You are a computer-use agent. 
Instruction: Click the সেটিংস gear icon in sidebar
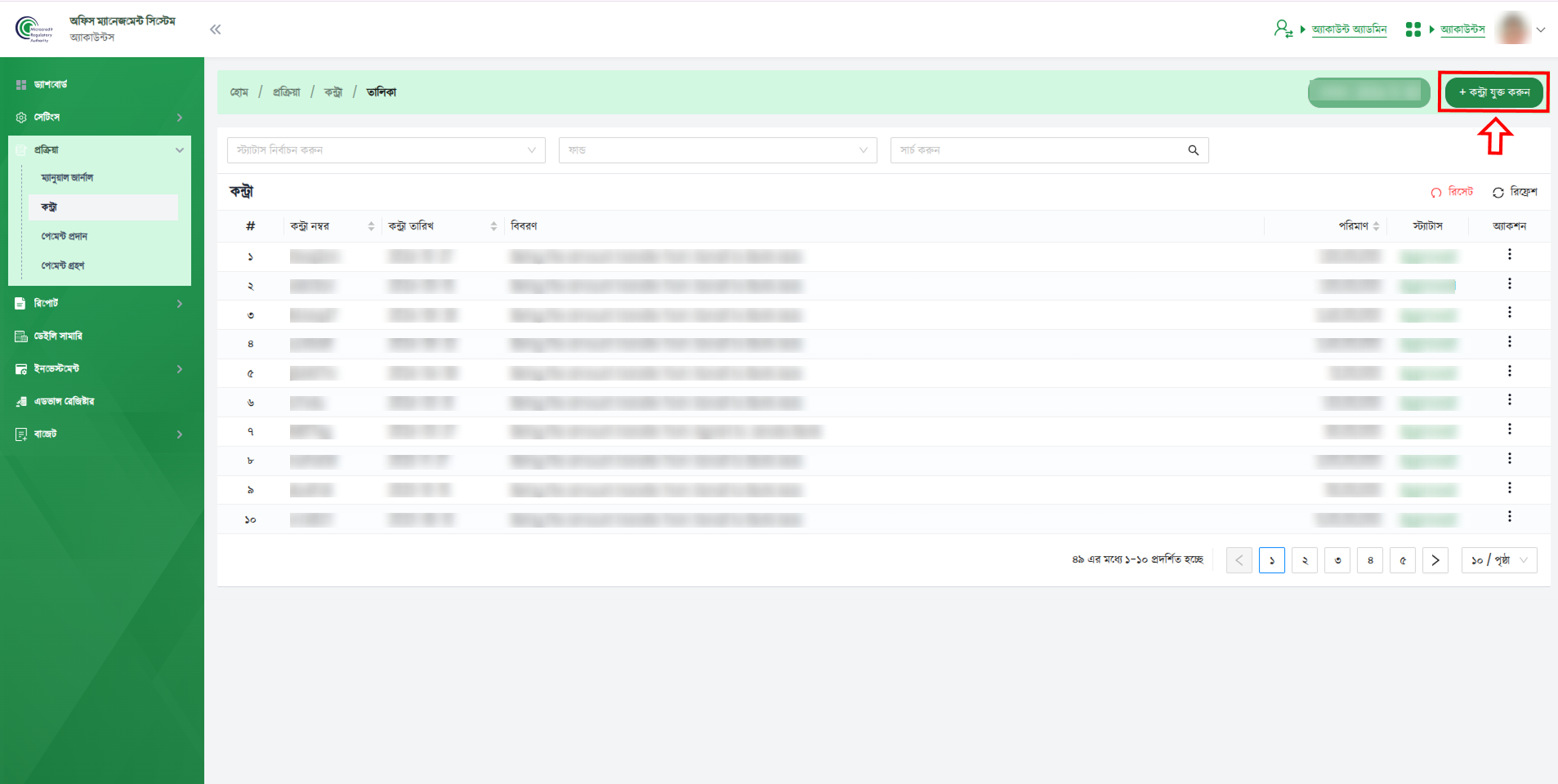point(21,118)
